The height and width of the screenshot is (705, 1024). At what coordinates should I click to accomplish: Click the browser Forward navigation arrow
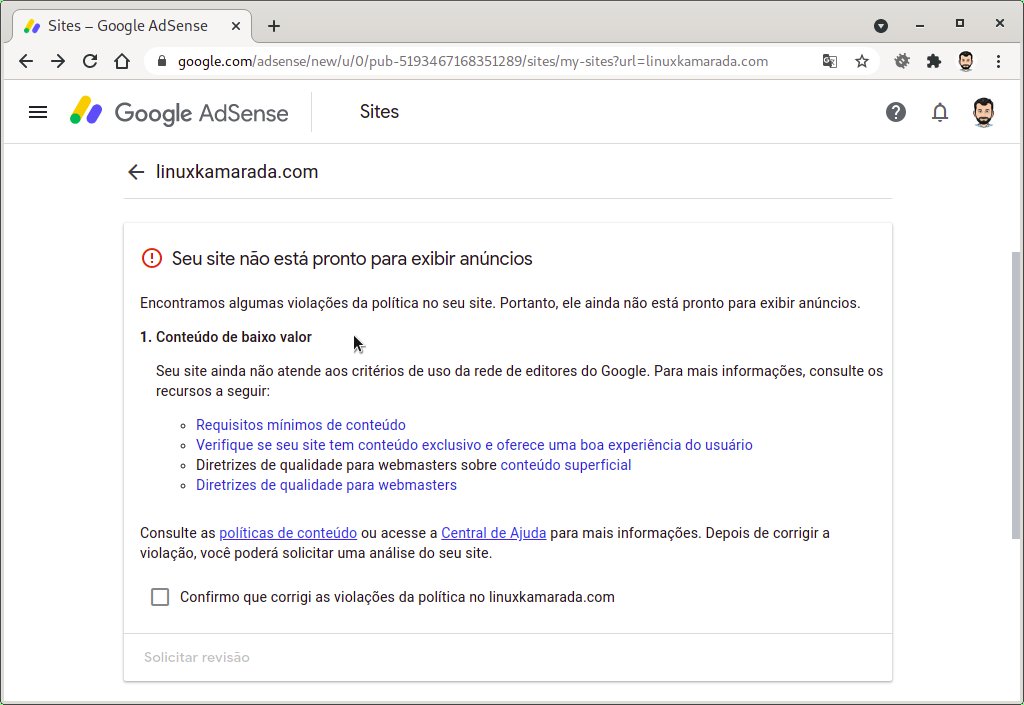[58, 61]
